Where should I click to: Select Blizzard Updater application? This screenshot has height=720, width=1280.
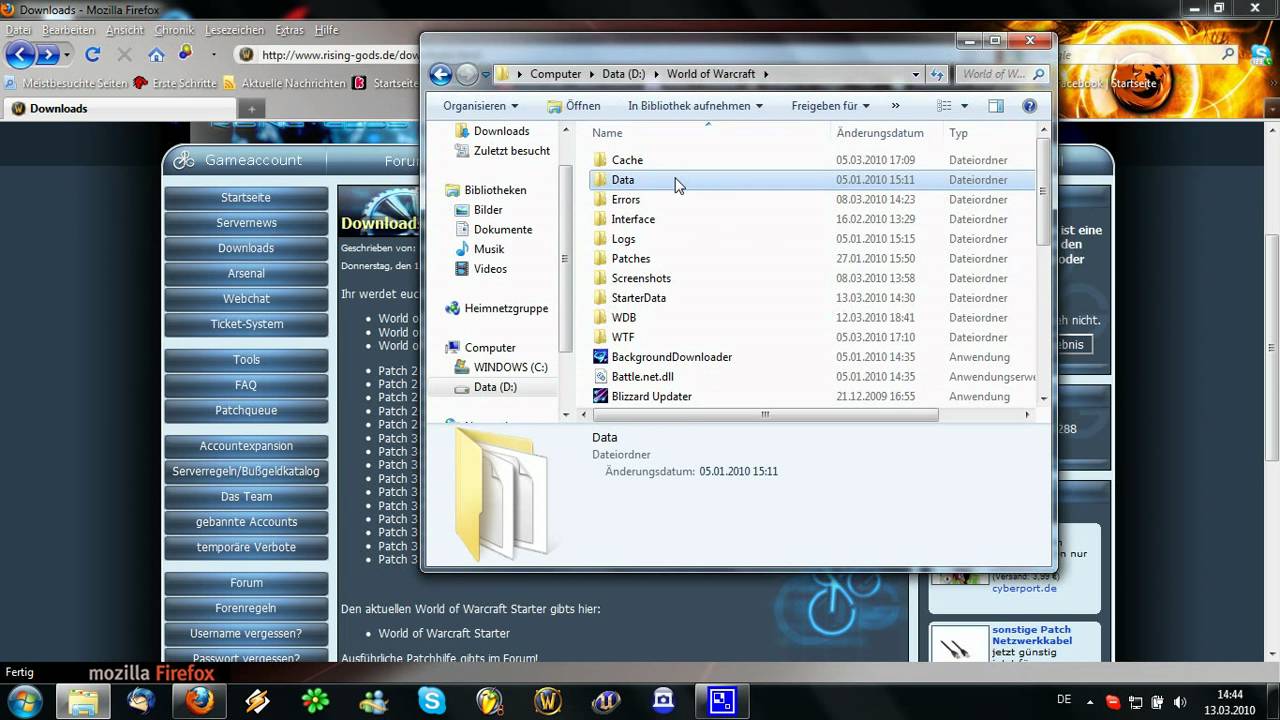tap(651, 396)
